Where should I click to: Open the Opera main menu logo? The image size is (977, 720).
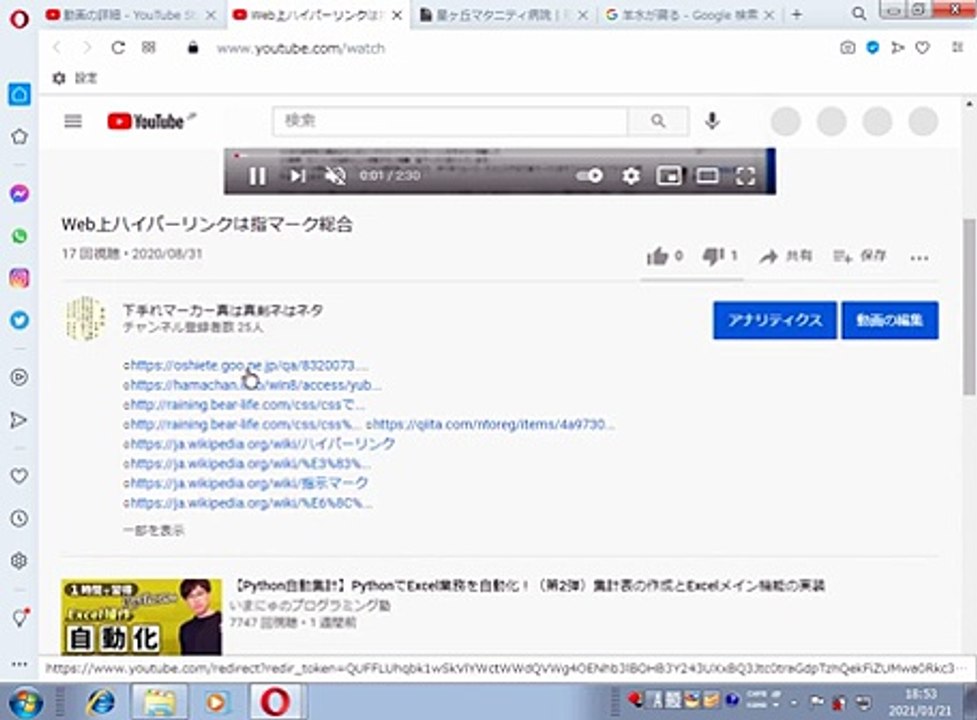(x=19, y=19)
